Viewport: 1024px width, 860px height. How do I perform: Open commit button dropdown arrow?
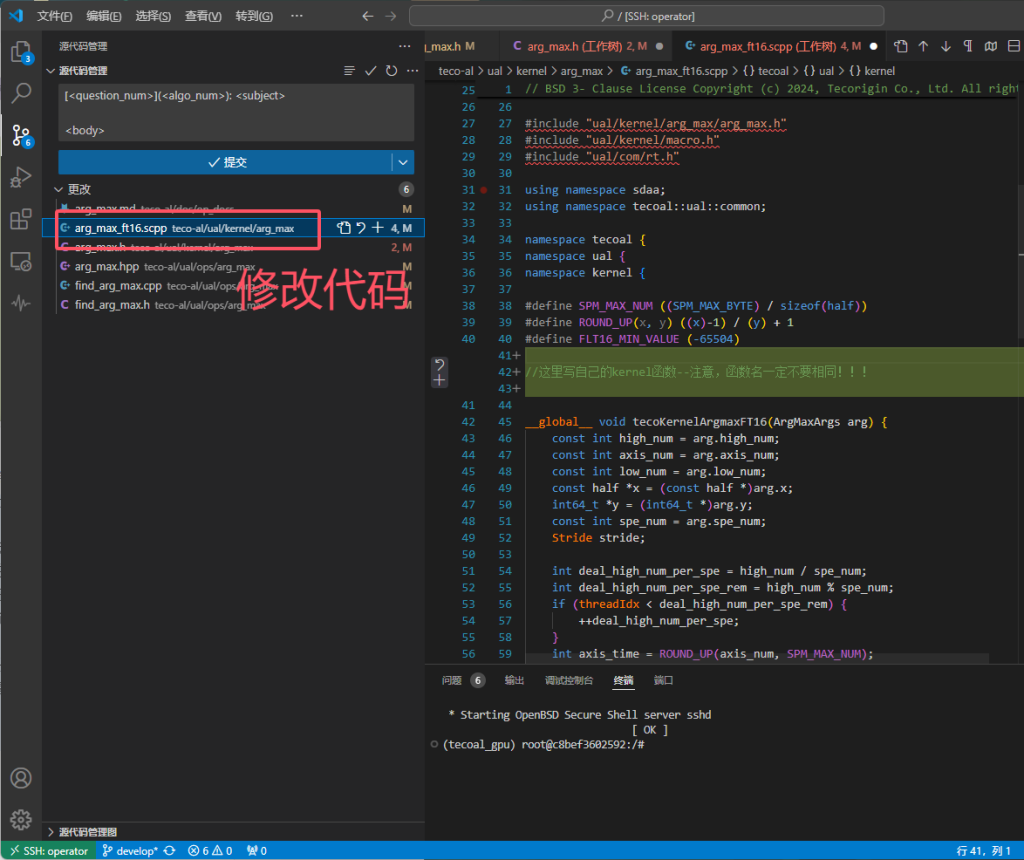(x=403, y=162)
